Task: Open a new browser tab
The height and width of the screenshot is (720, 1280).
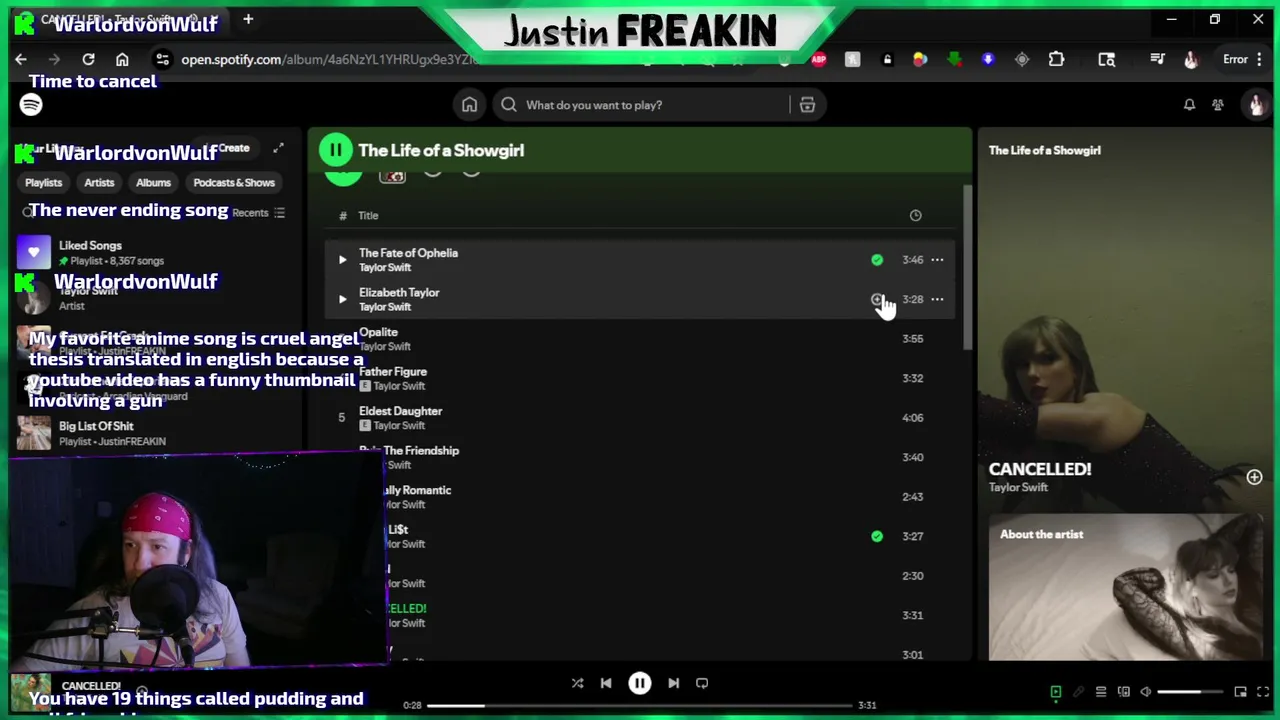Action: tap(248, 19)
